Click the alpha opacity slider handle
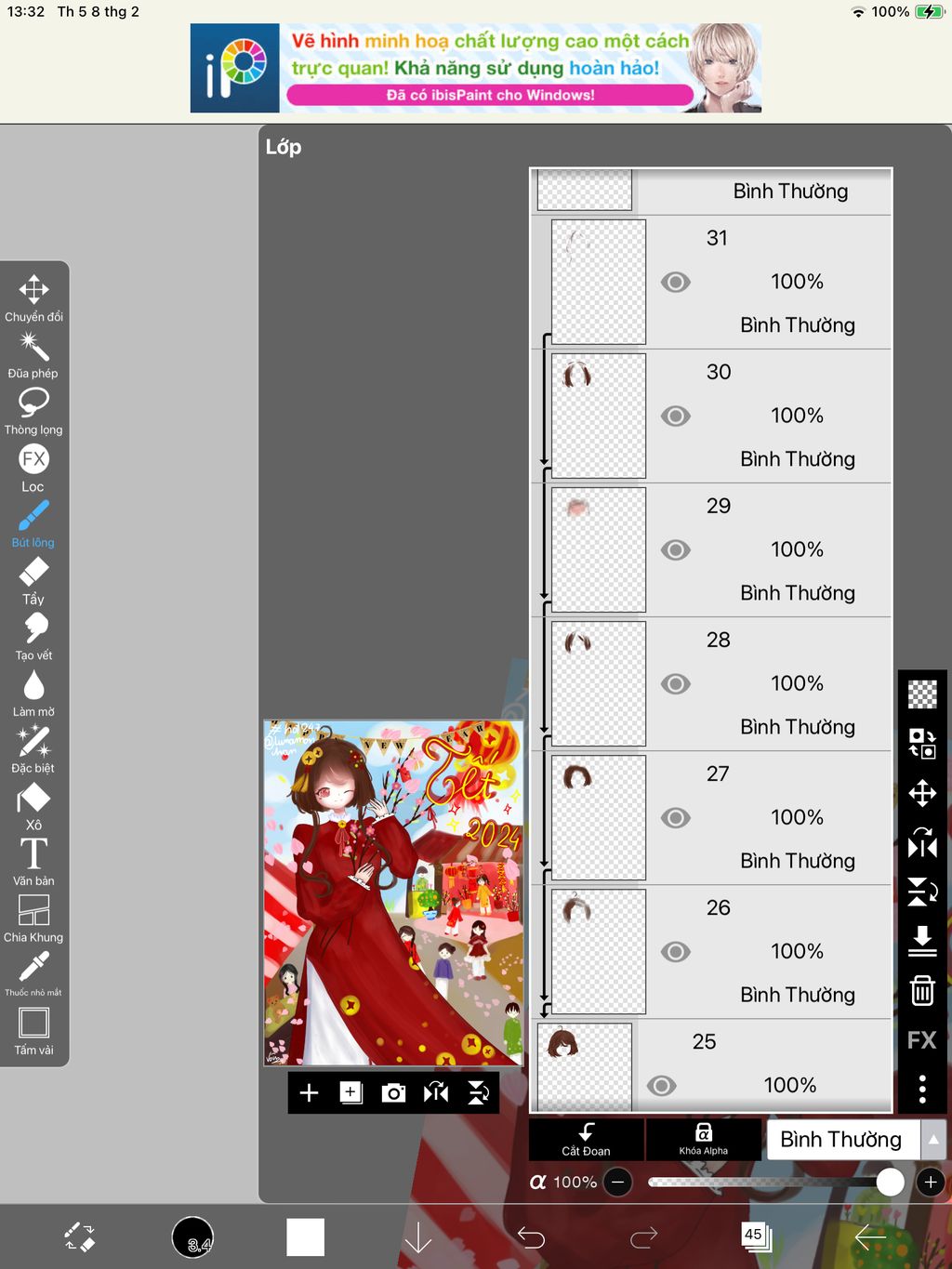 pos(890,1182)
